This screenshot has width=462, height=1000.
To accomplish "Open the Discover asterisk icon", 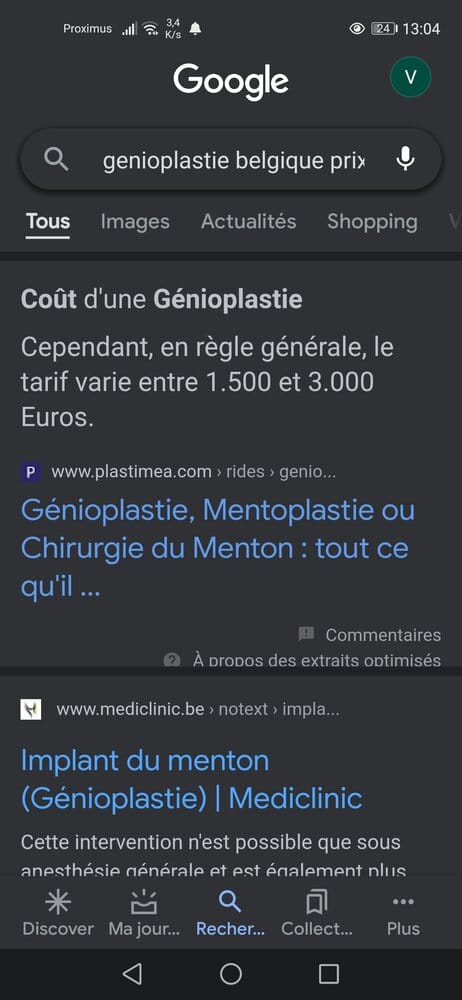I will [x=58, y=902].
